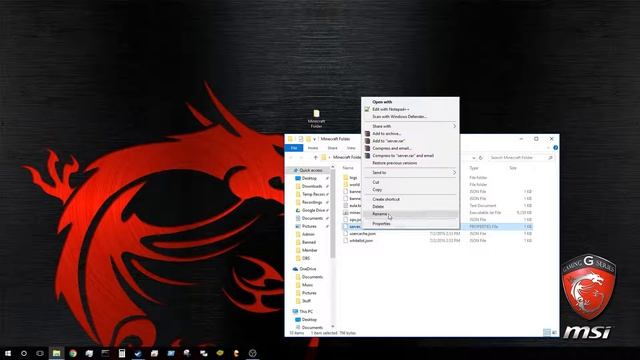The height and width of the screenshot is (360, 640).
Task: Click the Notepad++ icon in context menu
Action: coord(367,109)
